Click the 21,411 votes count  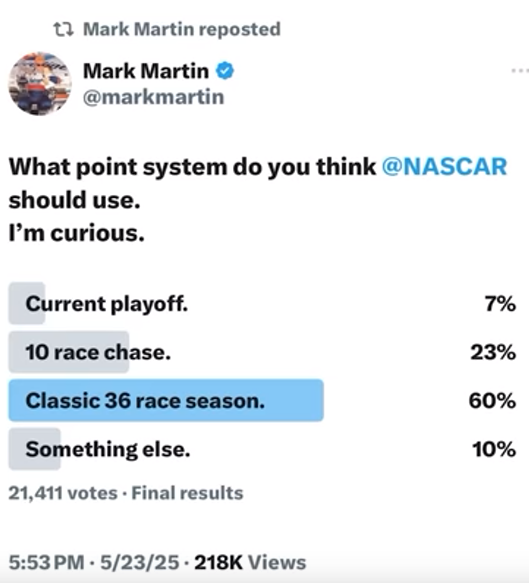(63, 493)
